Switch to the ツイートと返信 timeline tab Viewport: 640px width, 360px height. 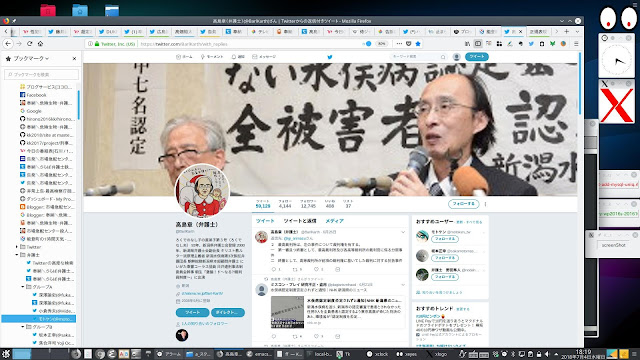coord(300,221)
